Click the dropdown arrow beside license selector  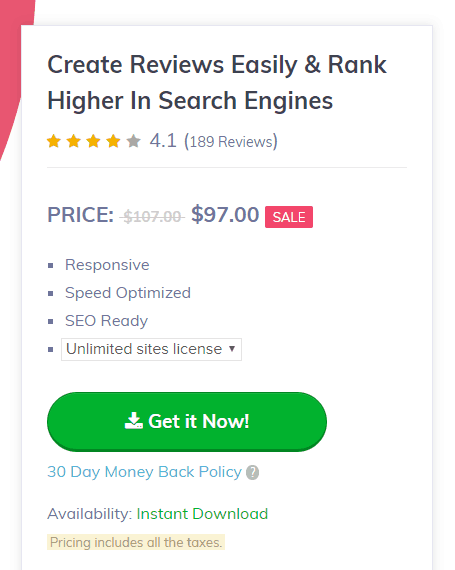point(232,349)
